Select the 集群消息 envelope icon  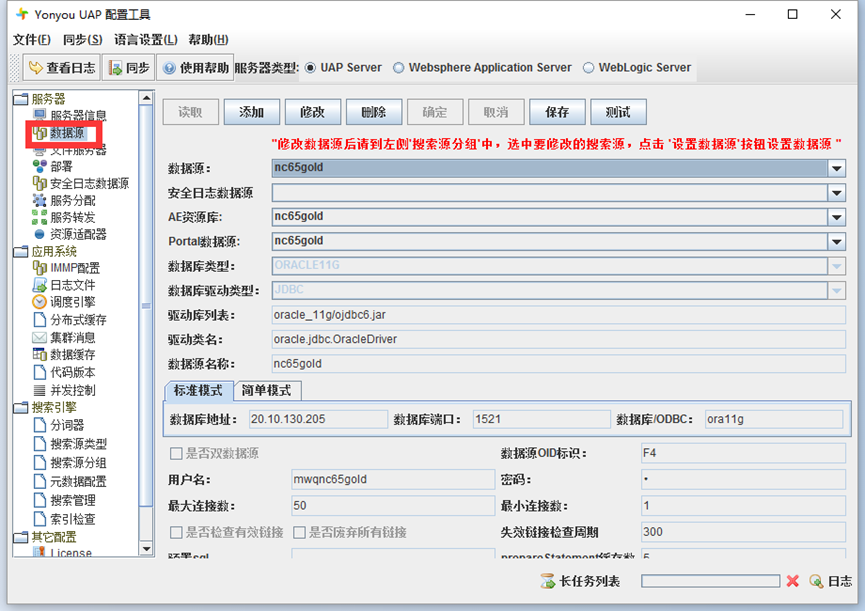[39, 337]
